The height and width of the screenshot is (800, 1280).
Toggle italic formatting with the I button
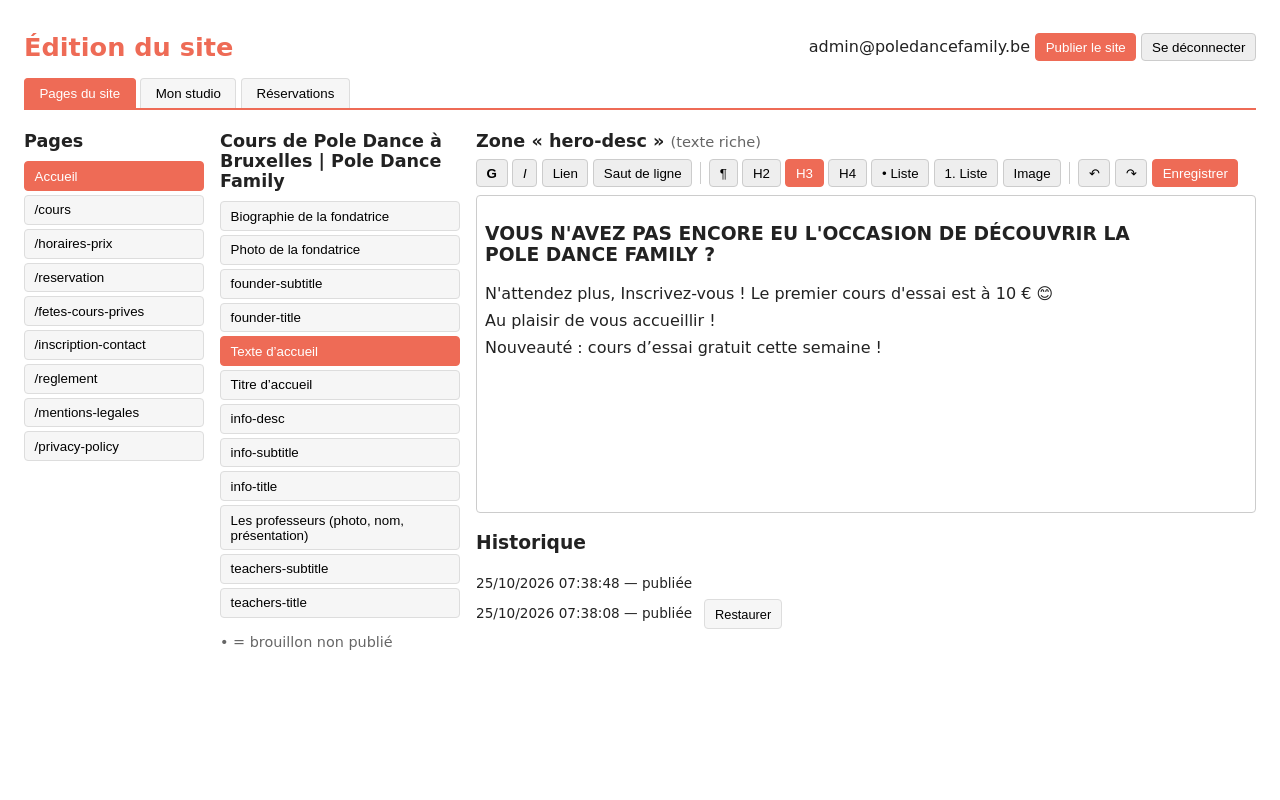pos(525,173)
